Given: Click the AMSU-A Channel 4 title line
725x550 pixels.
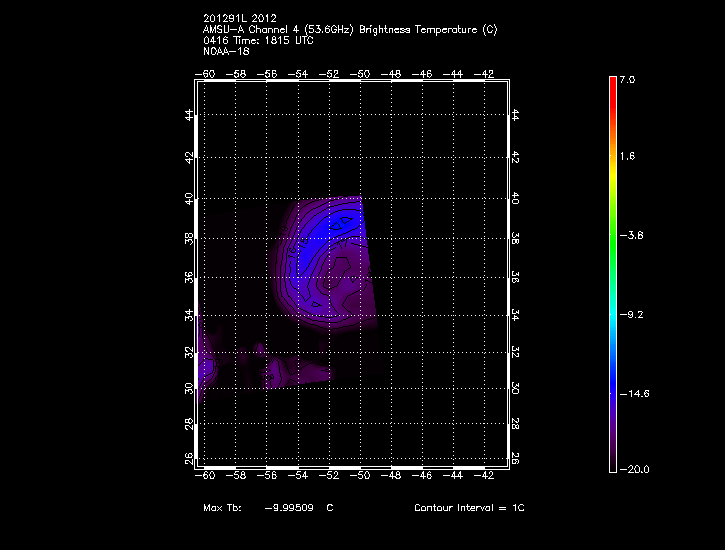Looking at the screenshot, I should pos(349,29).
